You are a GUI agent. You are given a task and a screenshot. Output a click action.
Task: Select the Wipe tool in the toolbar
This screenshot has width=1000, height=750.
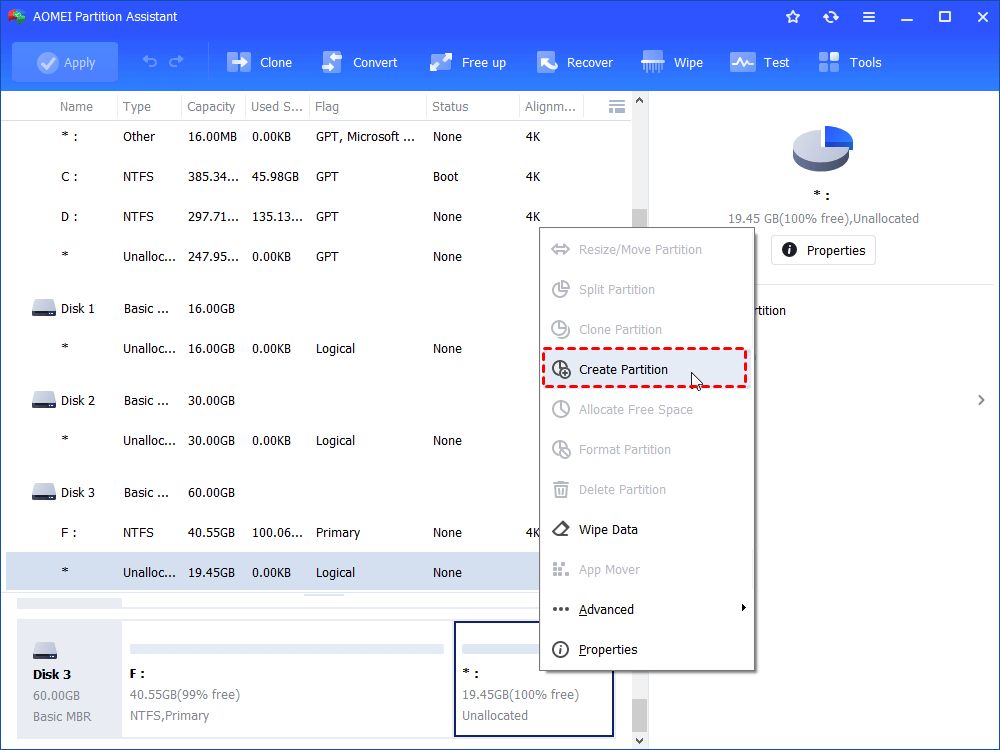click(x=672, y=61)
